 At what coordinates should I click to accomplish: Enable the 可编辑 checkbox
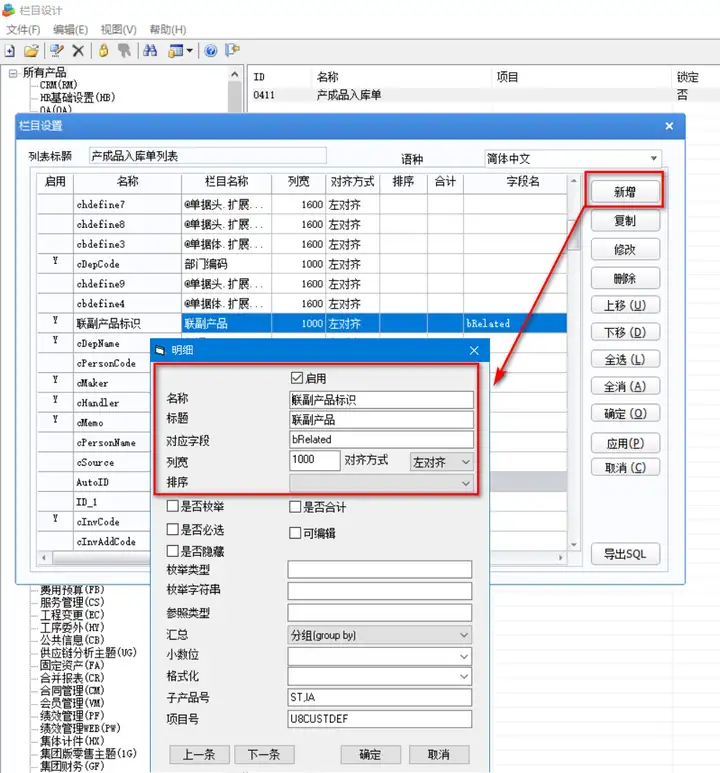[x=295, y=533]
